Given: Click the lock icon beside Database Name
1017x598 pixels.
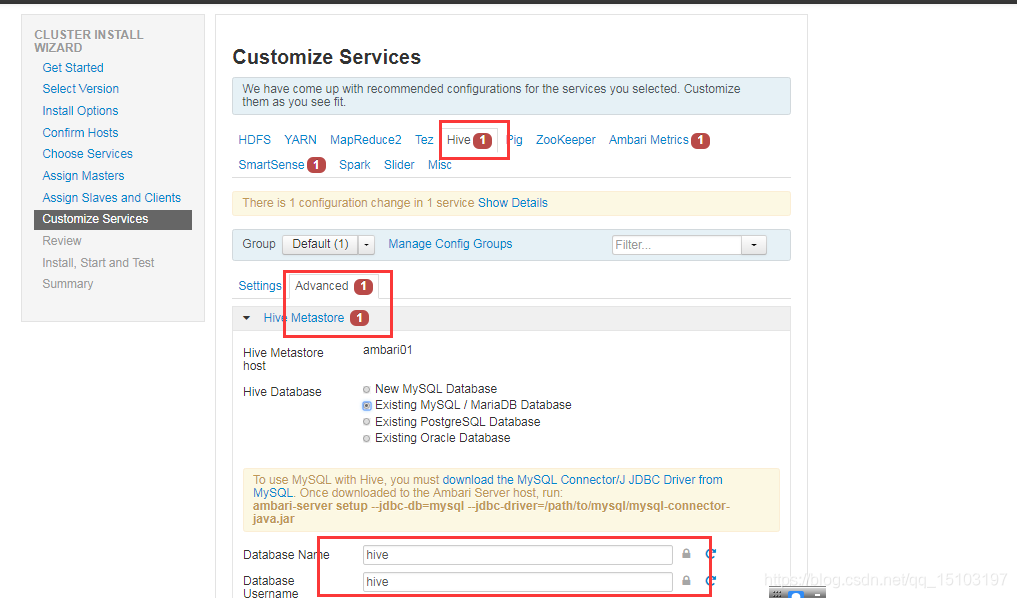Looking at the screenshot, I should 686,553.
